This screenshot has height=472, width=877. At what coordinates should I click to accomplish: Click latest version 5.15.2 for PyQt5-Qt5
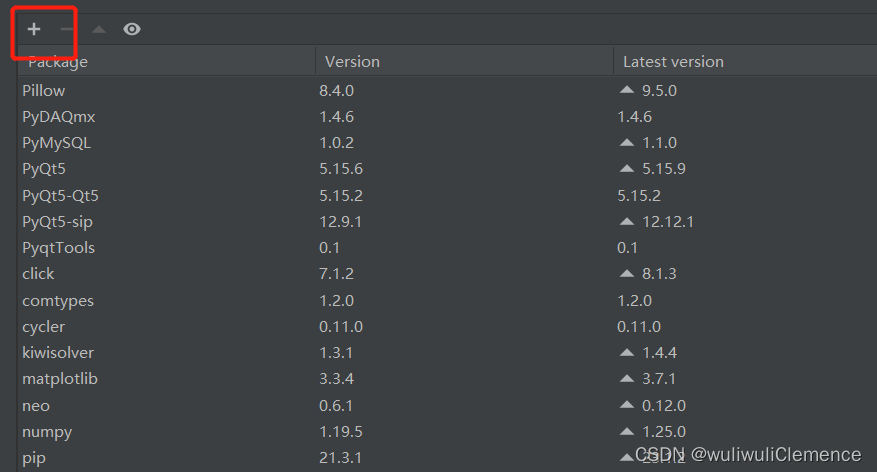click(x=639, y=195)
